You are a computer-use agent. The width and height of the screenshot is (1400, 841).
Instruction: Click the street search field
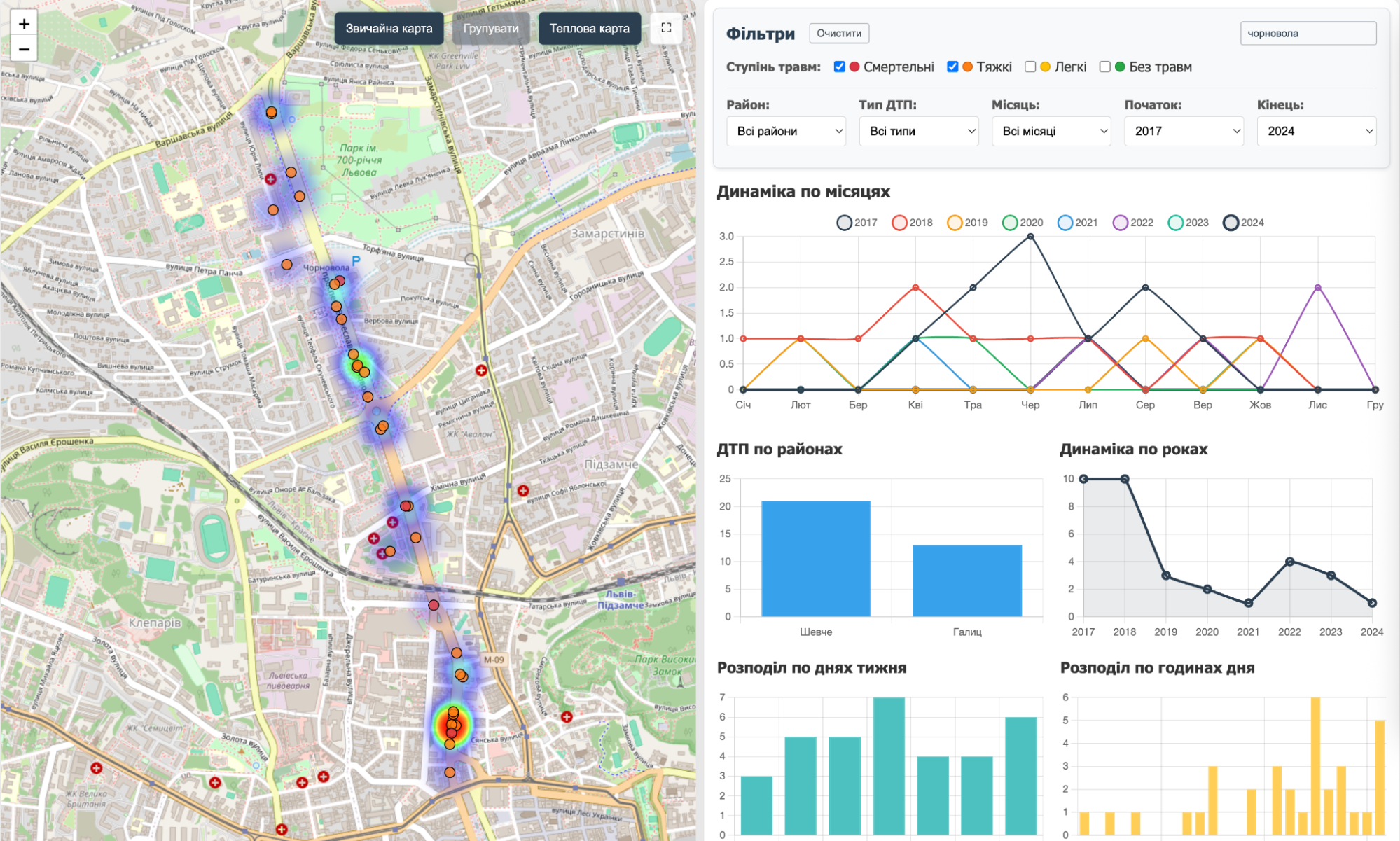1308,33
